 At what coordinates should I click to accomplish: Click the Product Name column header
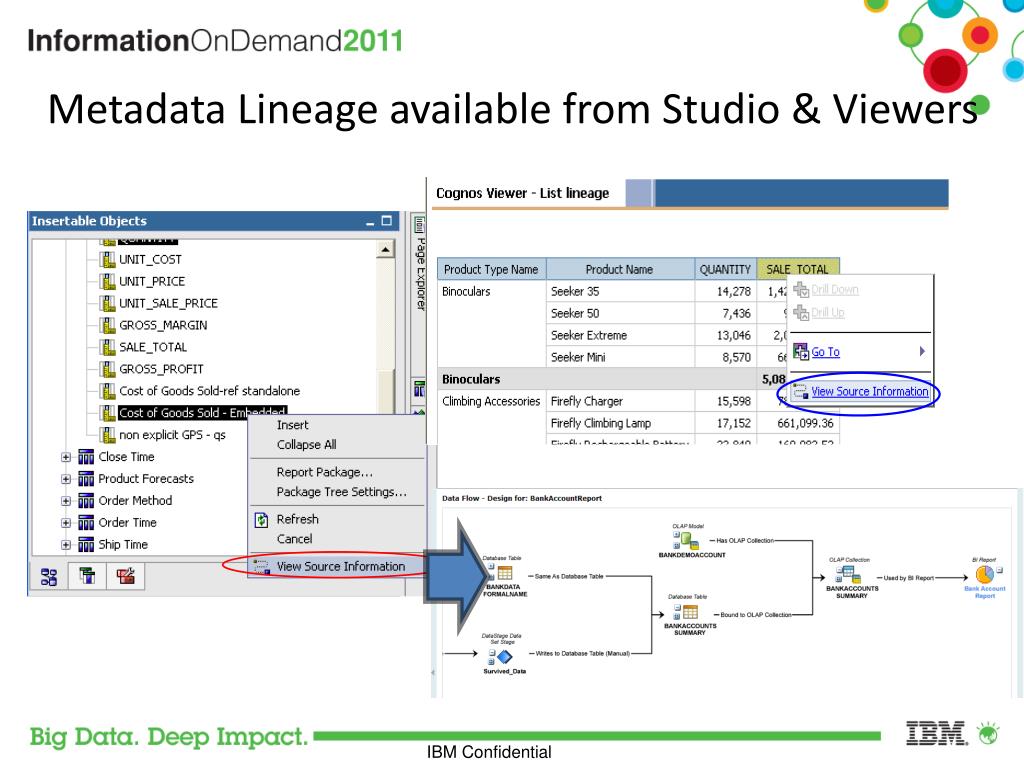pos(619,269)
